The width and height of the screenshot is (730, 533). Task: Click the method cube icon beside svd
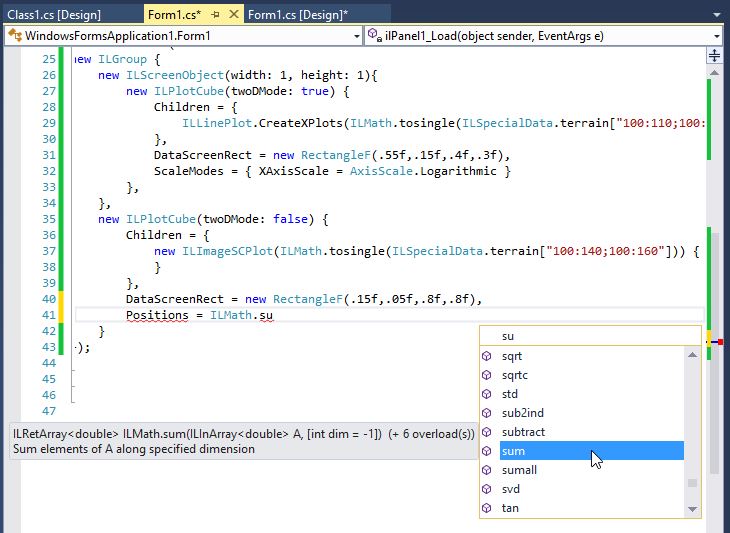click(x=487, y=489)
